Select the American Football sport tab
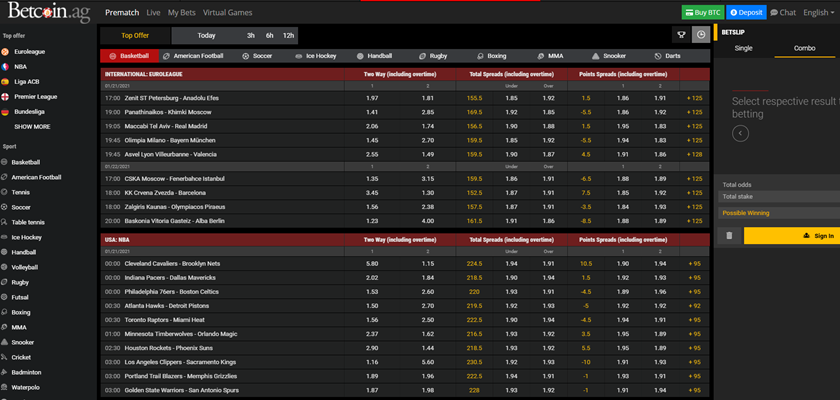The width and height of the screenshot is (840, 400). point(193,56)
